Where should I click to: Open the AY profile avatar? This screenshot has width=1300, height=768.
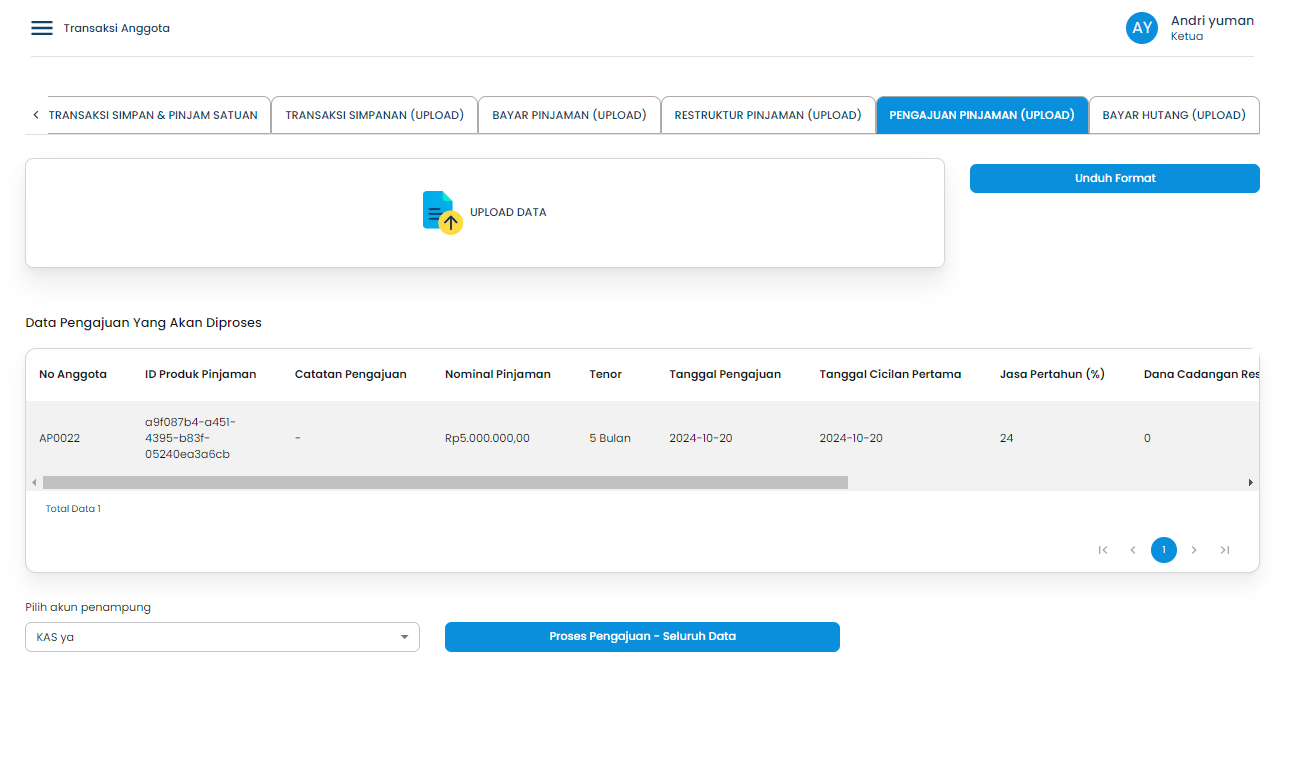(x=1141, y=28)
